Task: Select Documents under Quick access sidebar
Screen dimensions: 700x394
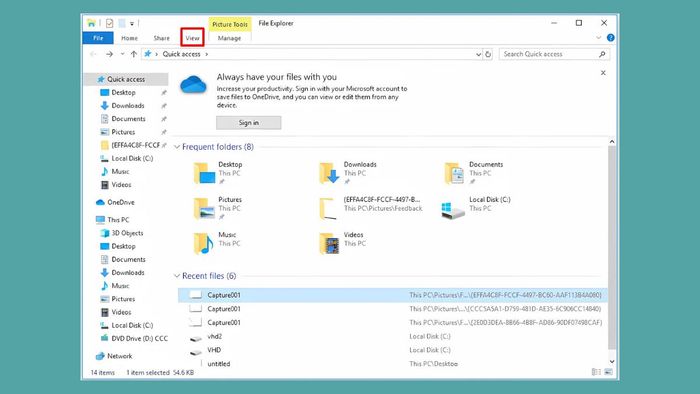Action: pos(128,119)
